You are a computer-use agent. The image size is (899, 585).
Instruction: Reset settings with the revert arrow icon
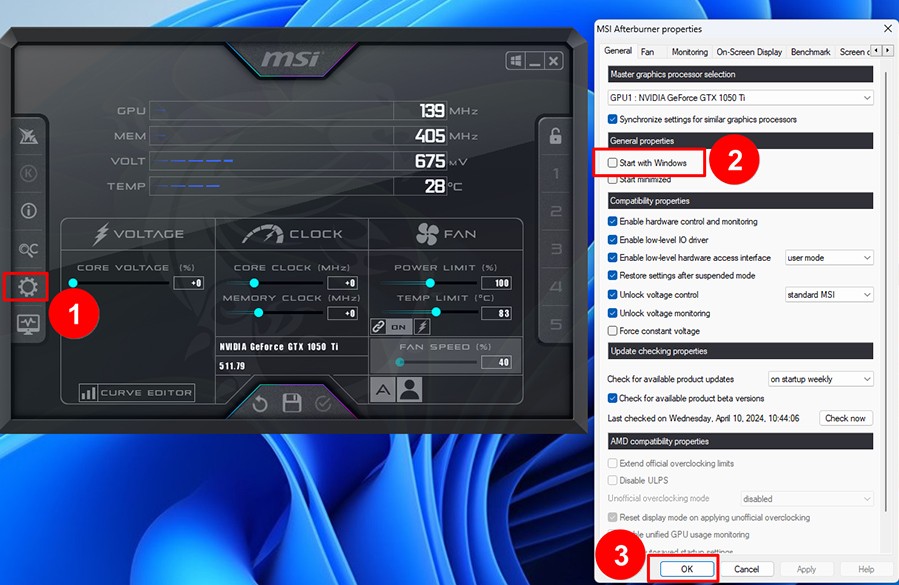(x=260, y=404)
